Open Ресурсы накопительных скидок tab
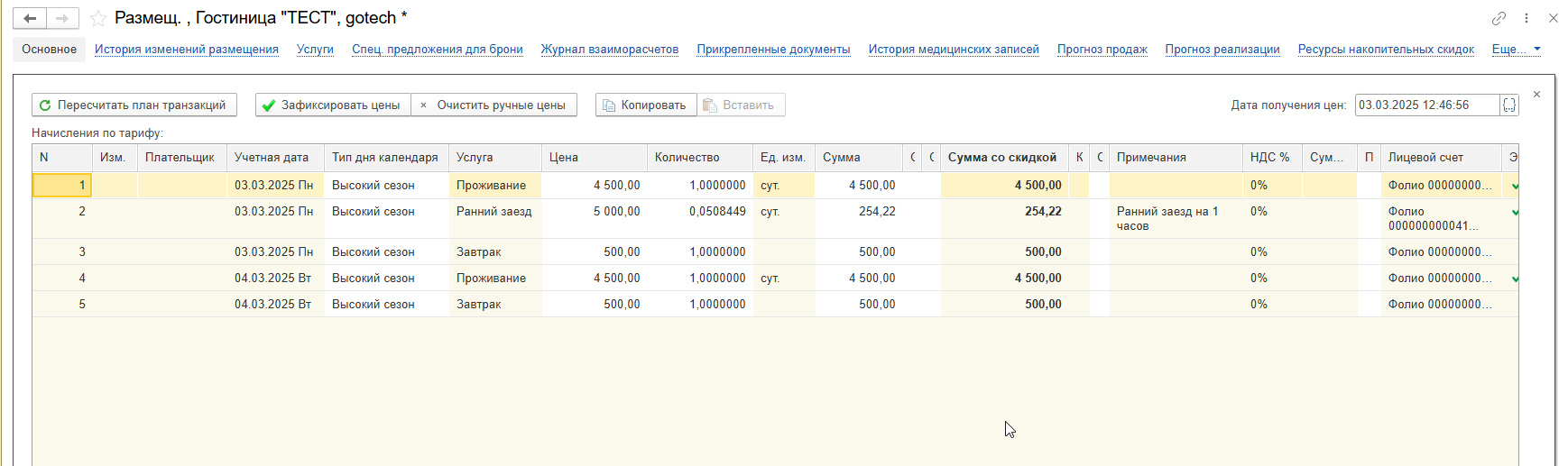 (x=1386, y=50)
